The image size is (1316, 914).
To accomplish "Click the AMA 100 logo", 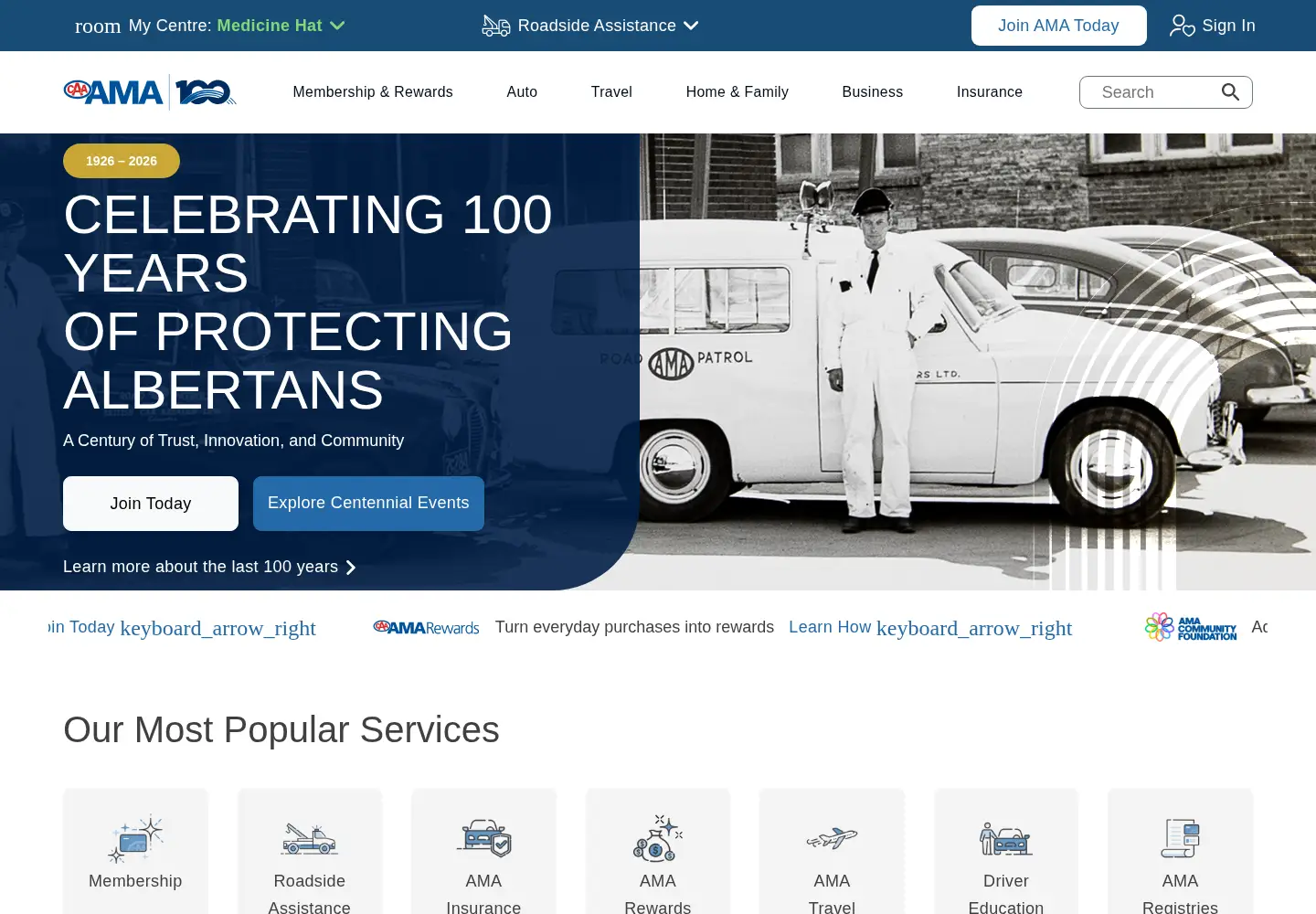I will (150, 92).
